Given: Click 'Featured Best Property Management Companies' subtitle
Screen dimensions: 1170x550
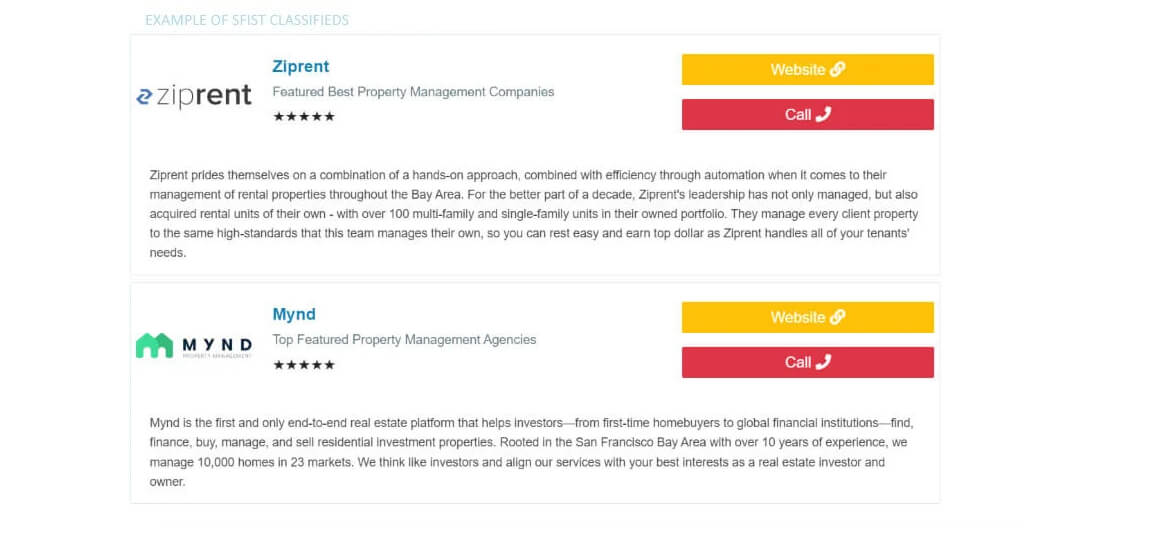Looking at the screenshot, I should coord(413,92).
